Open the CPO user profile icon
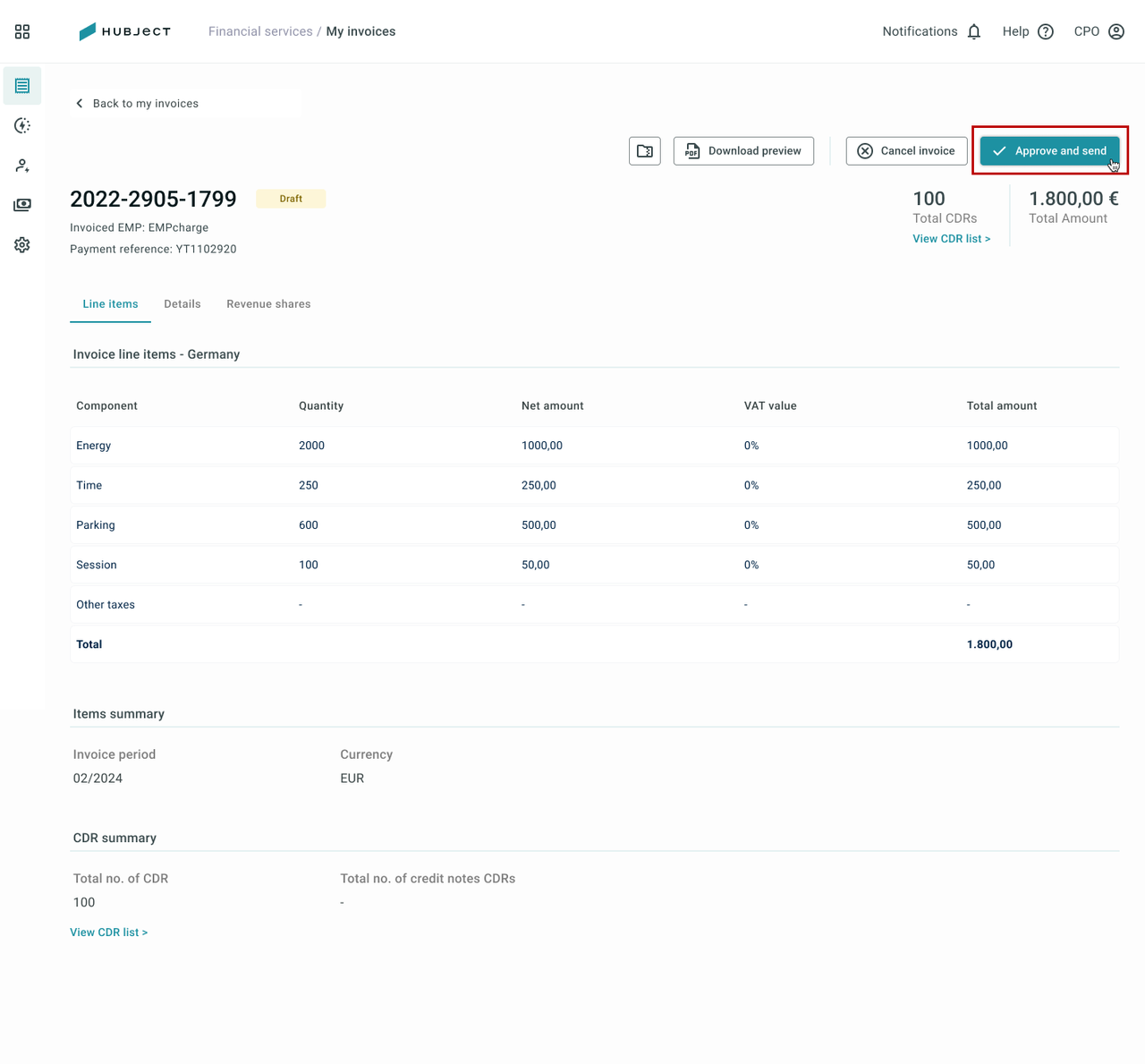Screen dimensions: 1145x1064 coord(1116,31)
